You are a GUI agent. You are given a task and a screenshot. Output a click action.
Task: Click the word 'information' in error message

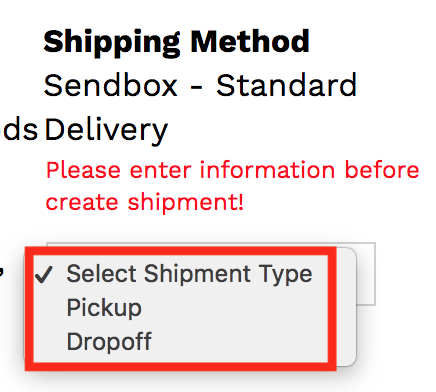pyautogui.click(x=267, y=170)
